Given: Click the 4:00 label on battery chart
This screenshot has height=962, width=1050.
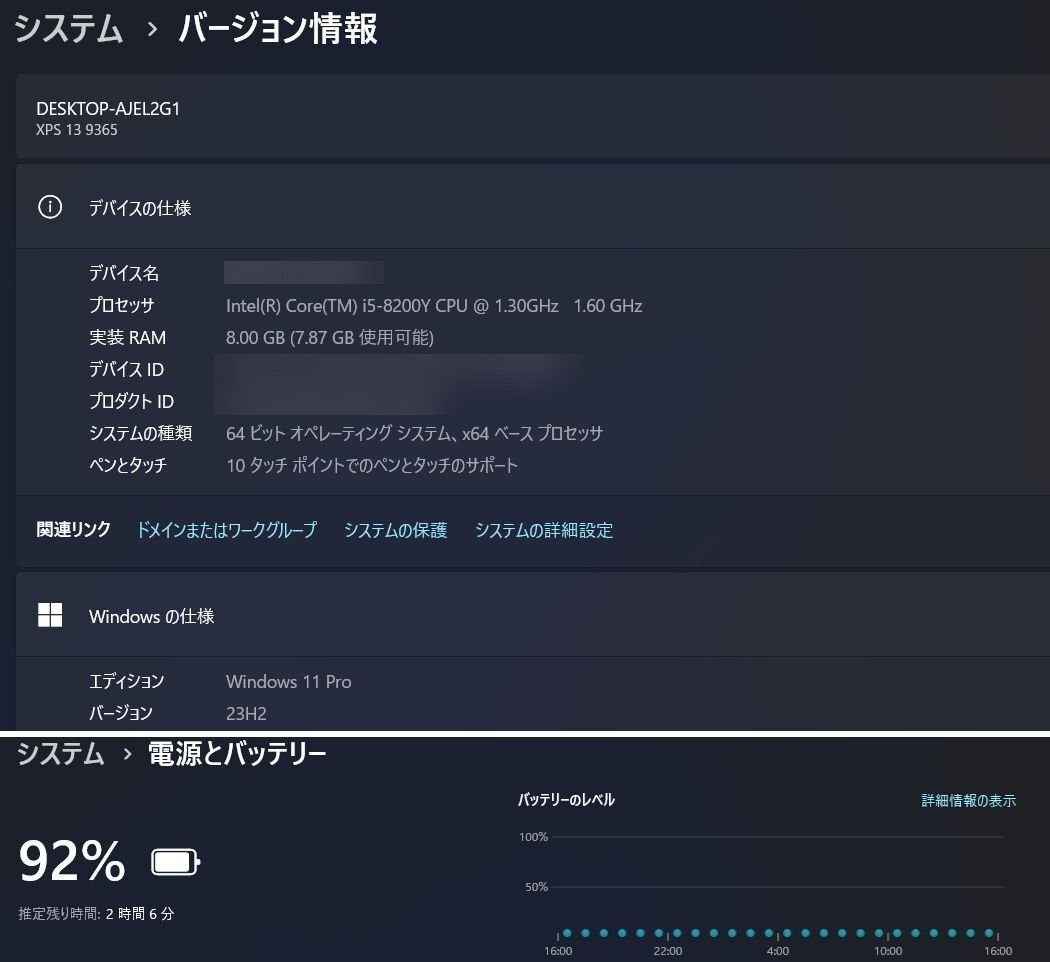Looking at the screenshot, I should pyautogui.click(x=777, y=951).
